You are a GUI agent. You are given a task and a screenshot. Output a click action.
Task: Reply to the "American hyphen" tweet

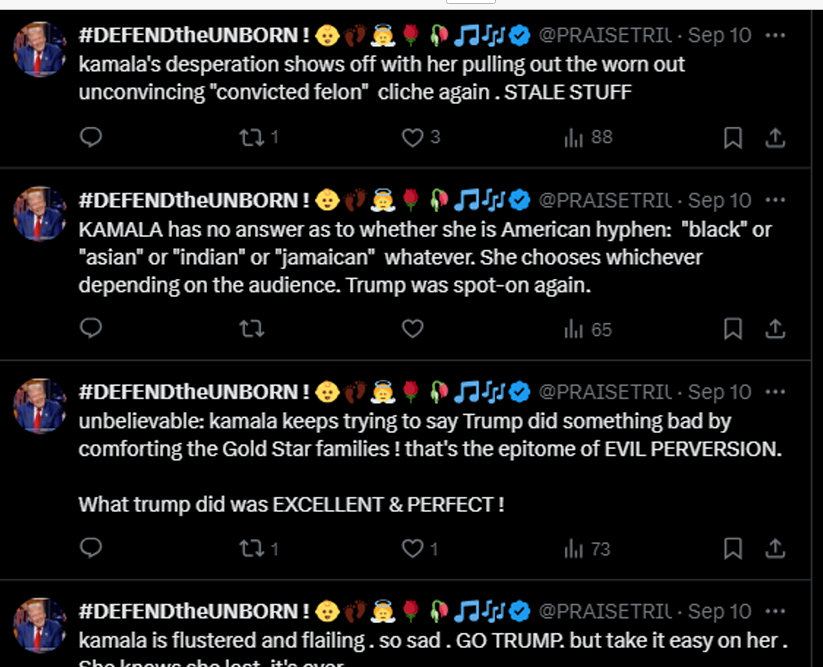click(91, 329)
